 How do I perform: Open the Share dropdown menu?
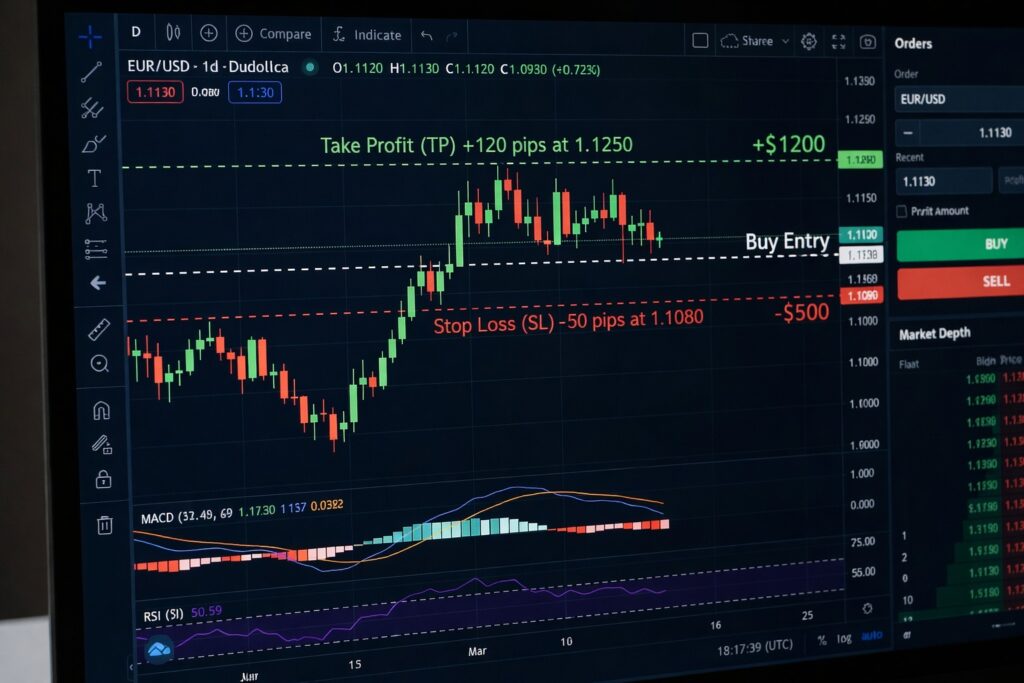tap(755, 41)
